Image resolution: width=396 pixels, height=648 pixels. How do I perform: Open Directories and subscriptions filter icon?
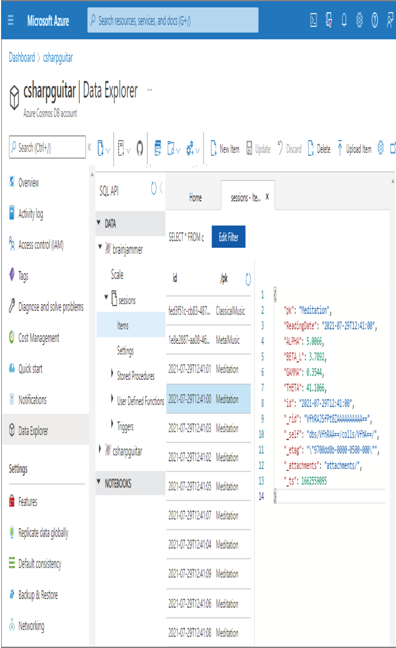tap(329, 20)
